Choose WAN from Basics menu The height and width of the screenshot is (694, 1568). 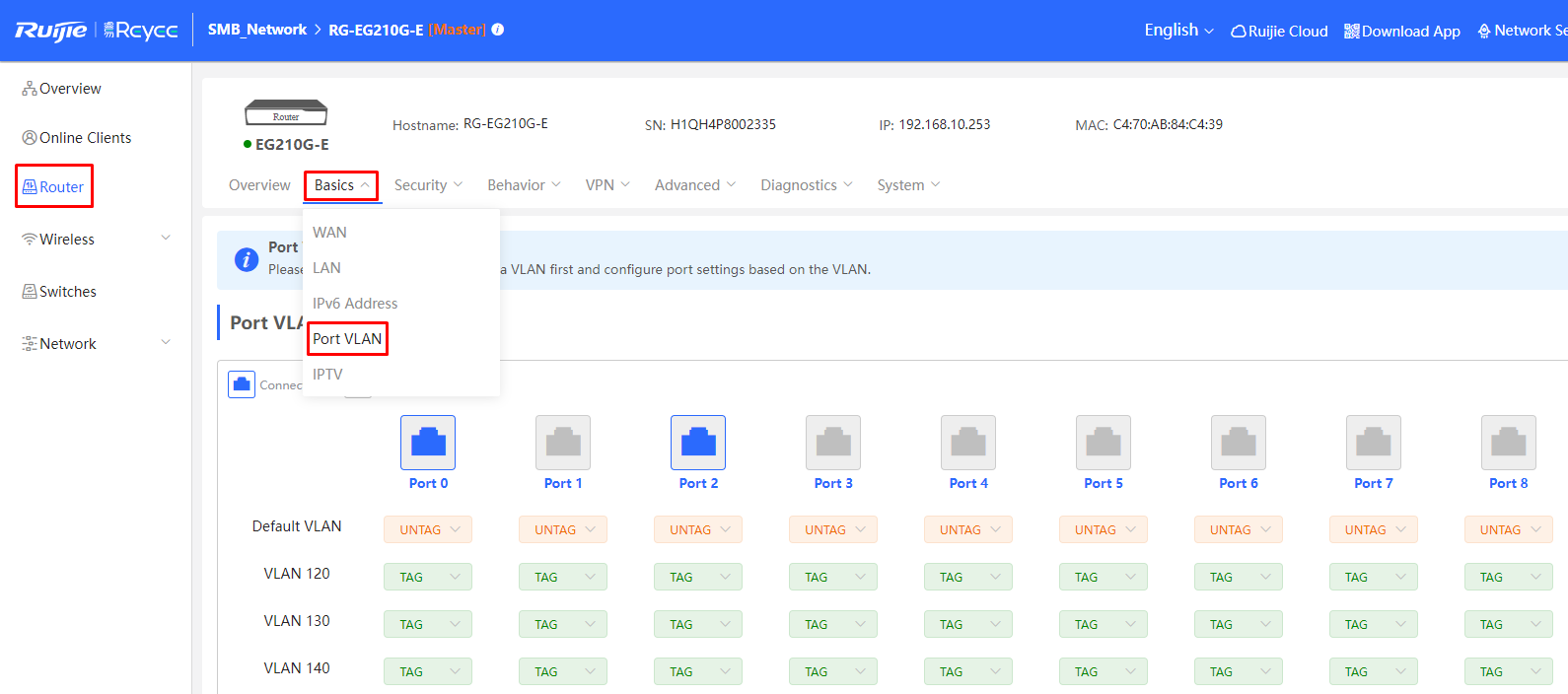click(401, 233)
